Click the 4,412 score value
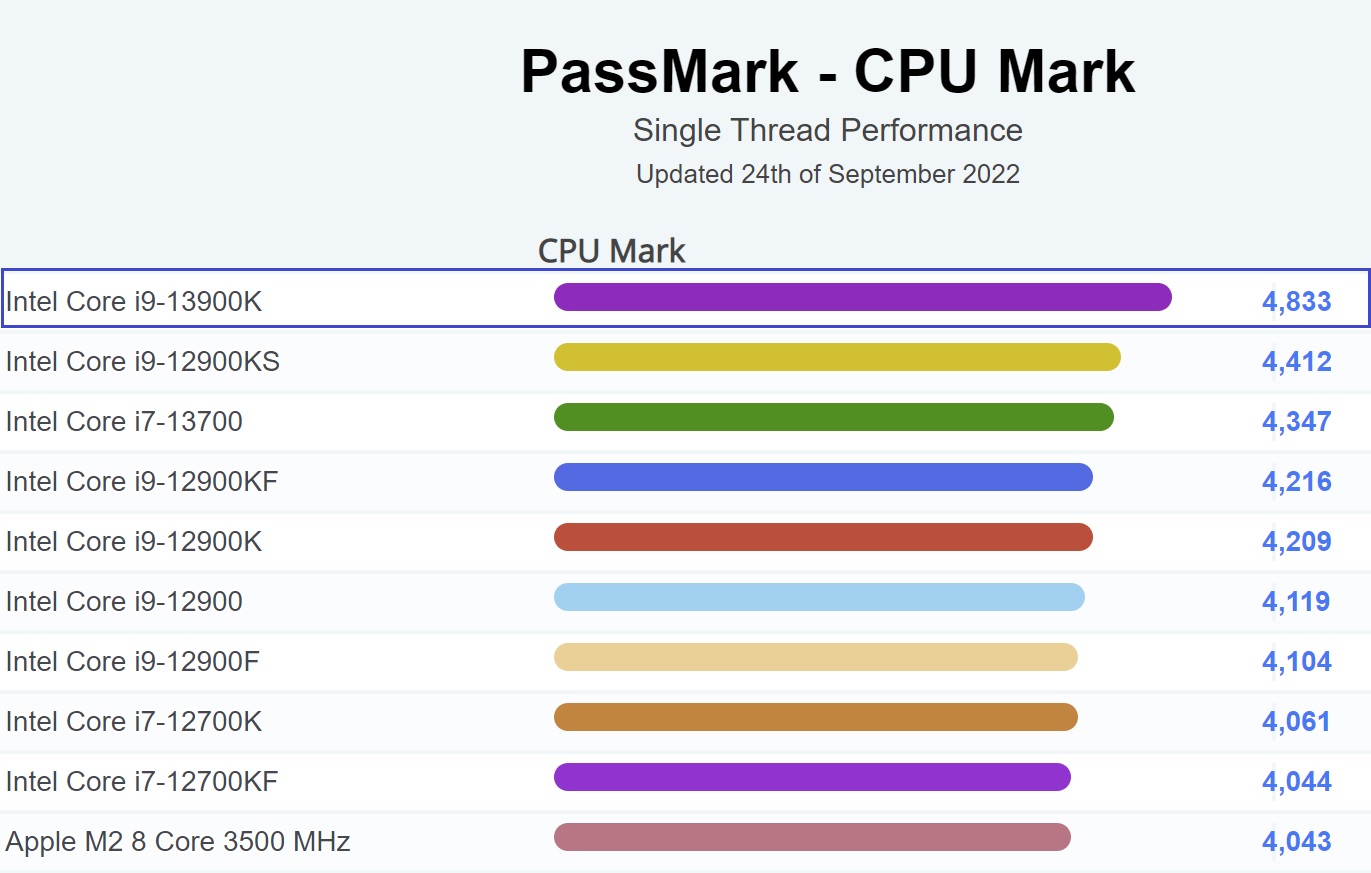Image resolution: width=1371 pixels, height=873 pixels. tap(1297, 361)
